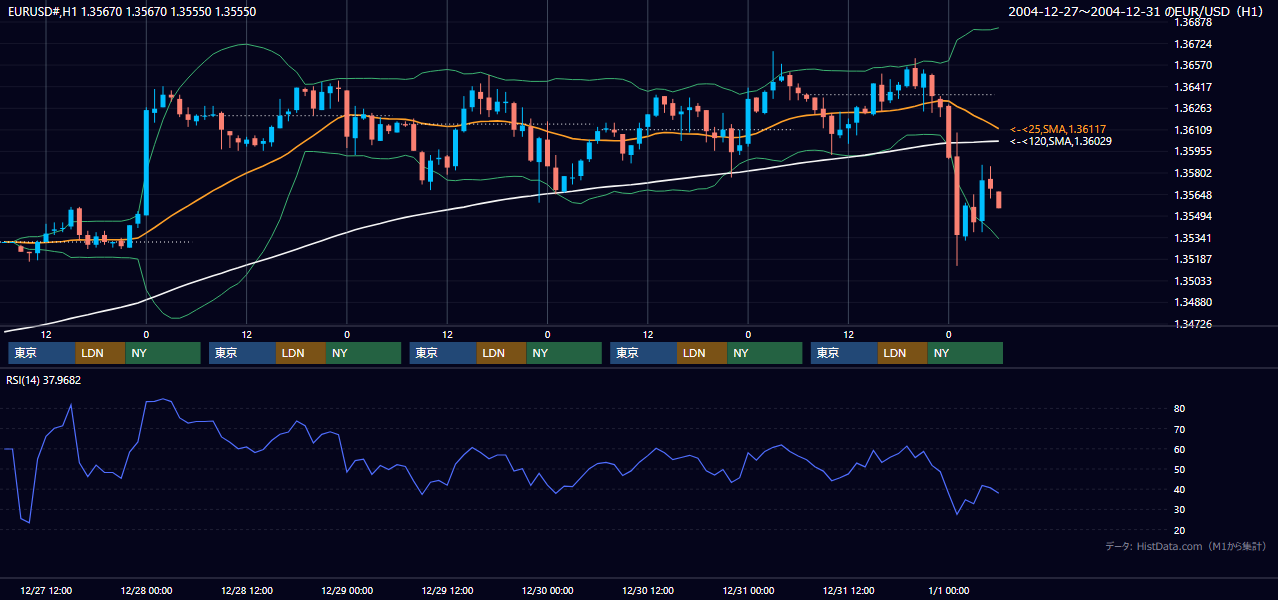
Task: Click the 1.36109 price axis label
Action: tap(1195, 130)
